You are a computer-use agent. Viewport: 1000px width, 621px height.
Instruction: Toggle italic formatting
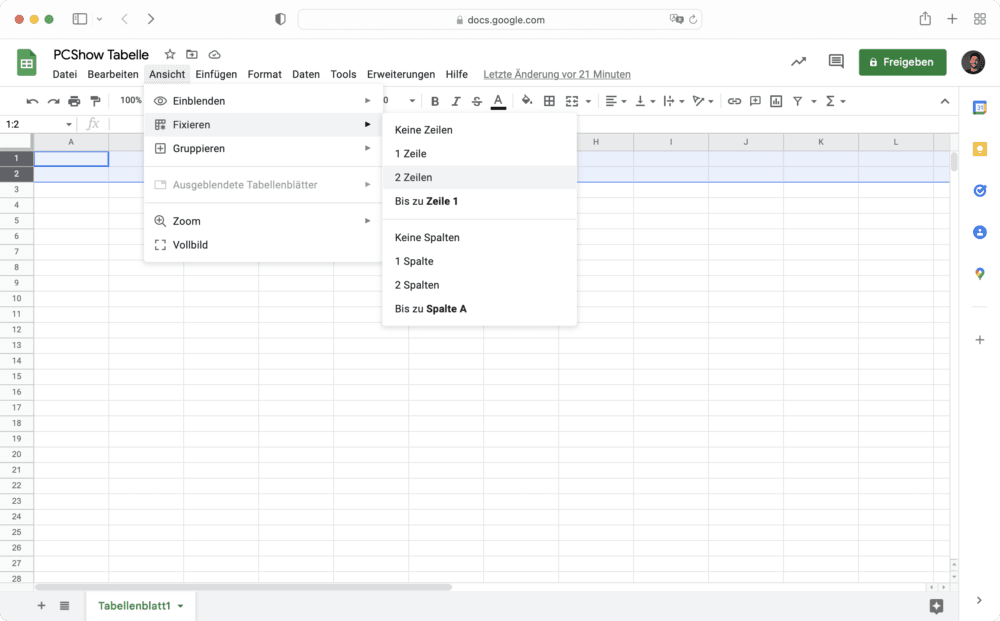[x=455, y=101]
